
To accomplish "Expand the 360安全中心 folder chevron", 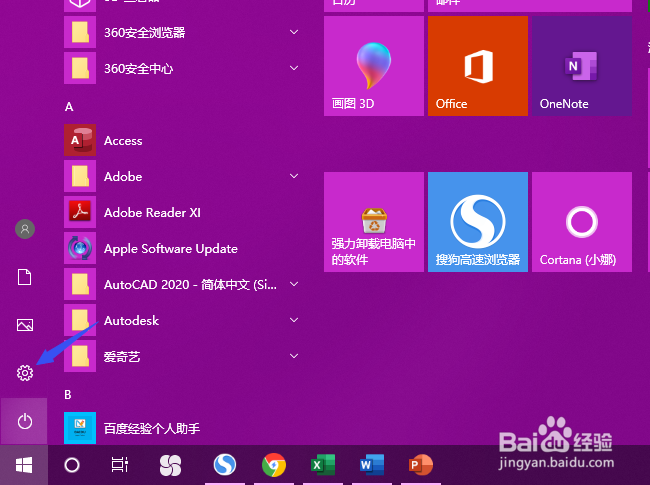I will (x=294, y=68).
